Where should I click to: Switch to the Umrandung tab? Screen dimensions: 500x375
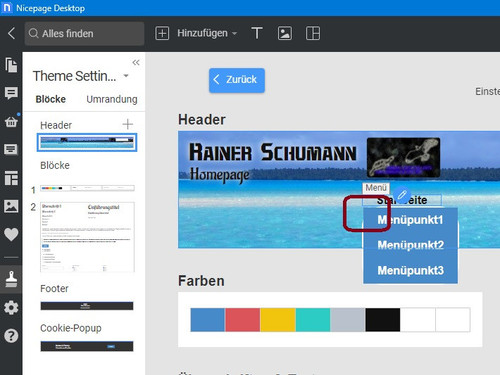(x=112, y=99)
